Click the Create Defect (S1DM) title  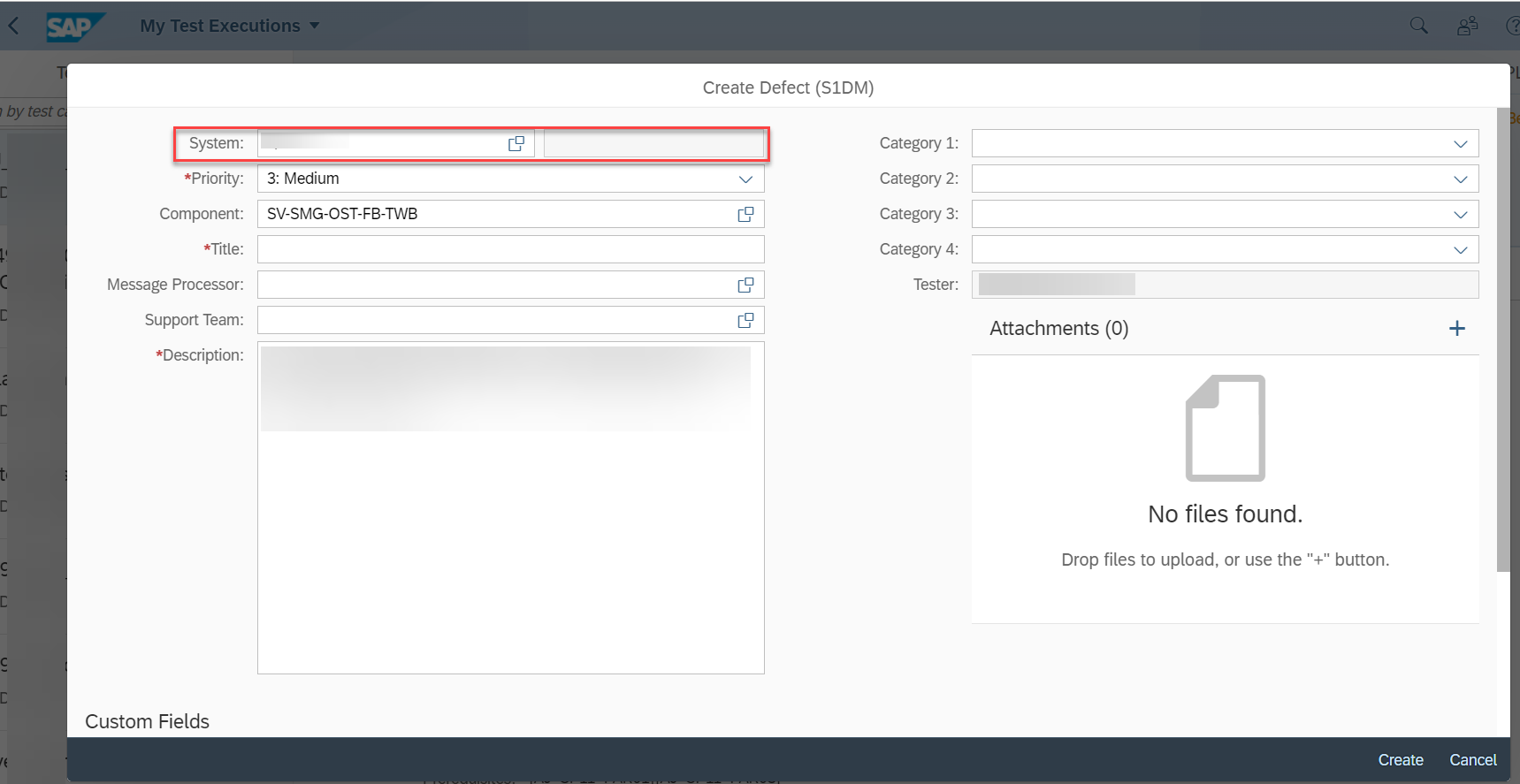pos(788,88)
